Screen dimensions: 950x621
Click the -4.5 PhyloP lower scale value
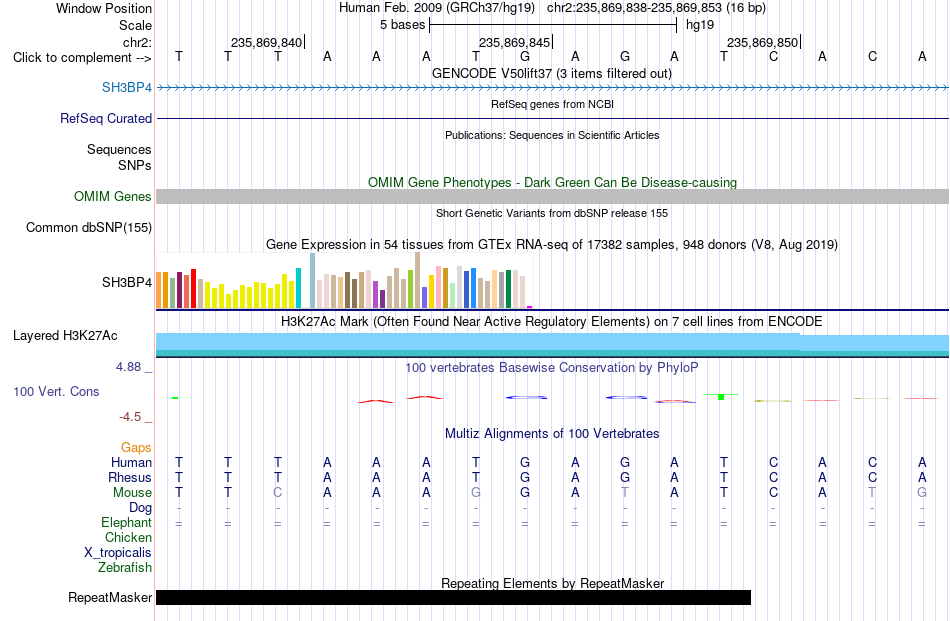coord(130,417)
